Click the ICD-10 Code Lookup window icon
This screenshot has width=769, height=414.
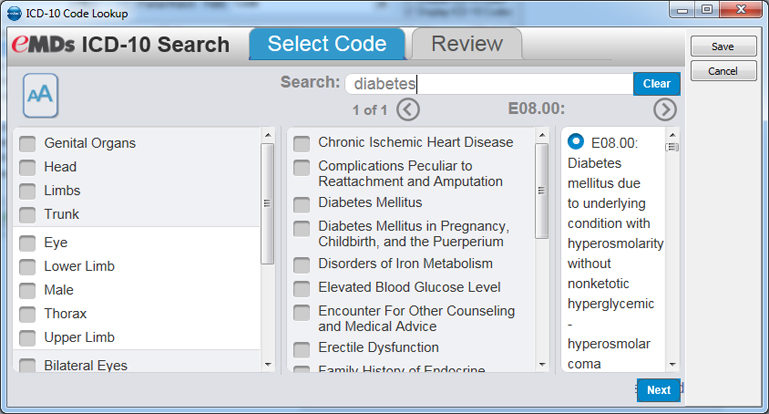[x=15, y=13]
